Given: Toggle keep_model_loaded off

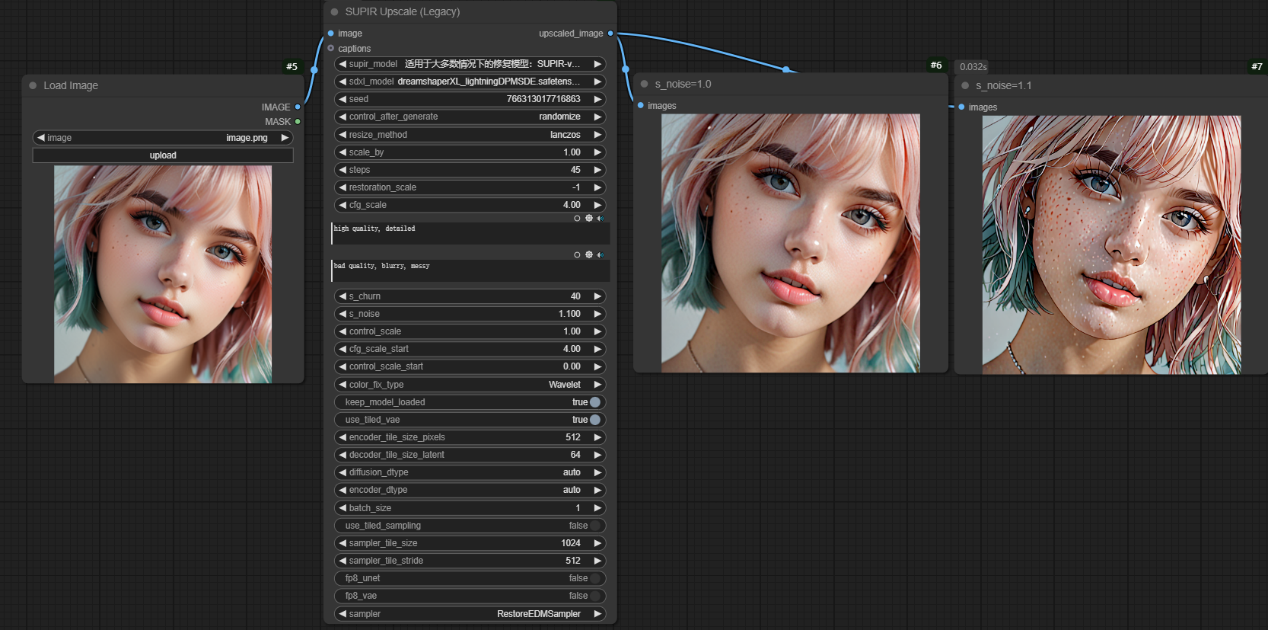Looking at the screenshot, I should pyautogui.click(x=594, y=402).
